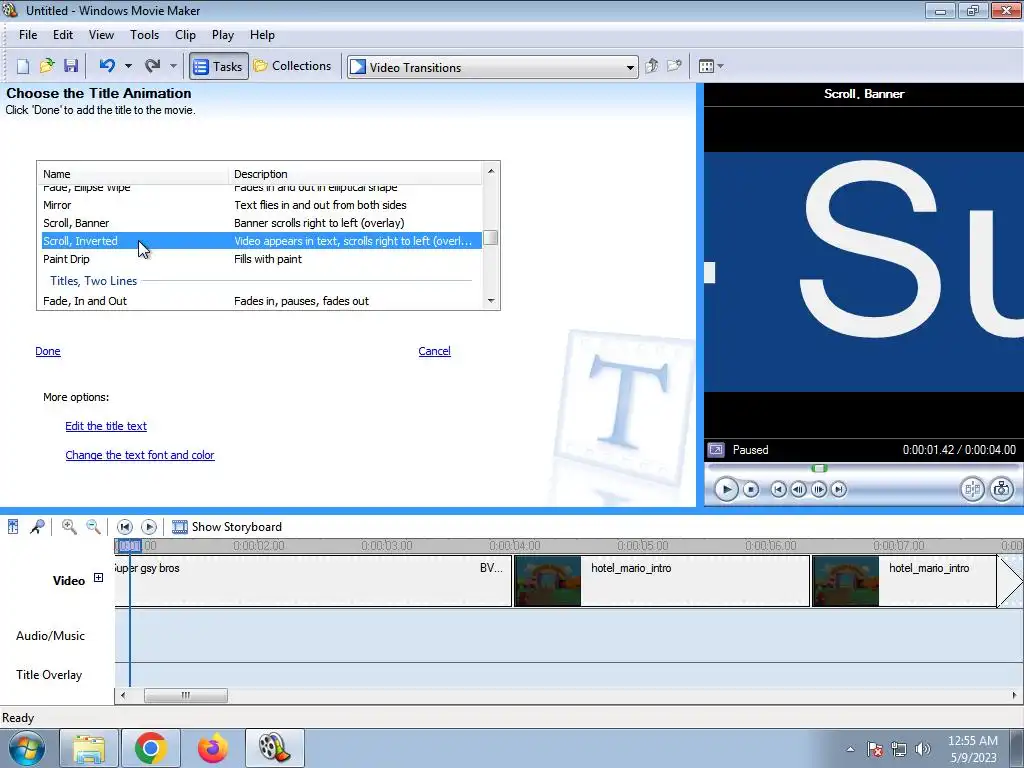Image resolution: width=1024 pixels, height=768 pixels.
Task: Take a picture from preview
Action: (x=1002, y=489)
